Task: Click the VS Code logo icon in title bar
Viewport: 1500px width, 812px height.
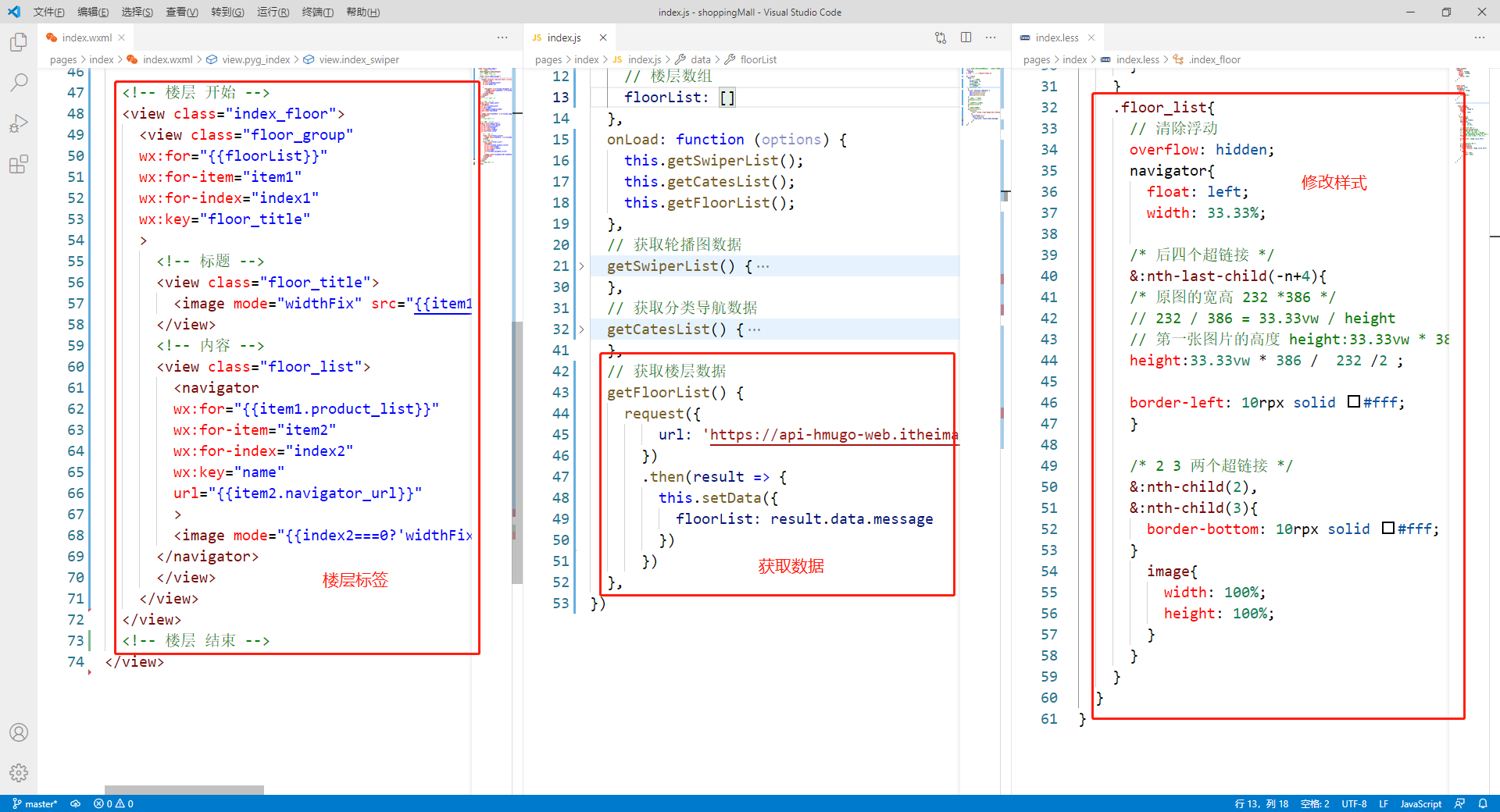Action: (x=14, y=12)
